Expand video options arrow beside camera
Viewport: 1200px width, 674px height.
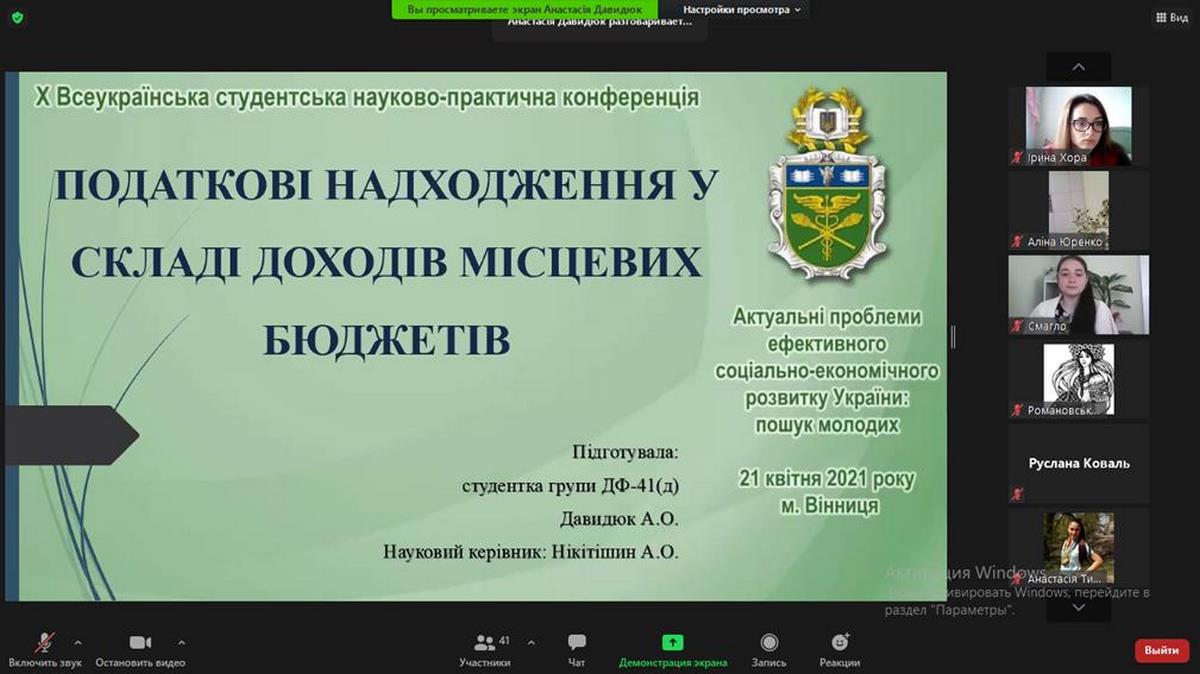pyautogui.click(x=181, y=642)
